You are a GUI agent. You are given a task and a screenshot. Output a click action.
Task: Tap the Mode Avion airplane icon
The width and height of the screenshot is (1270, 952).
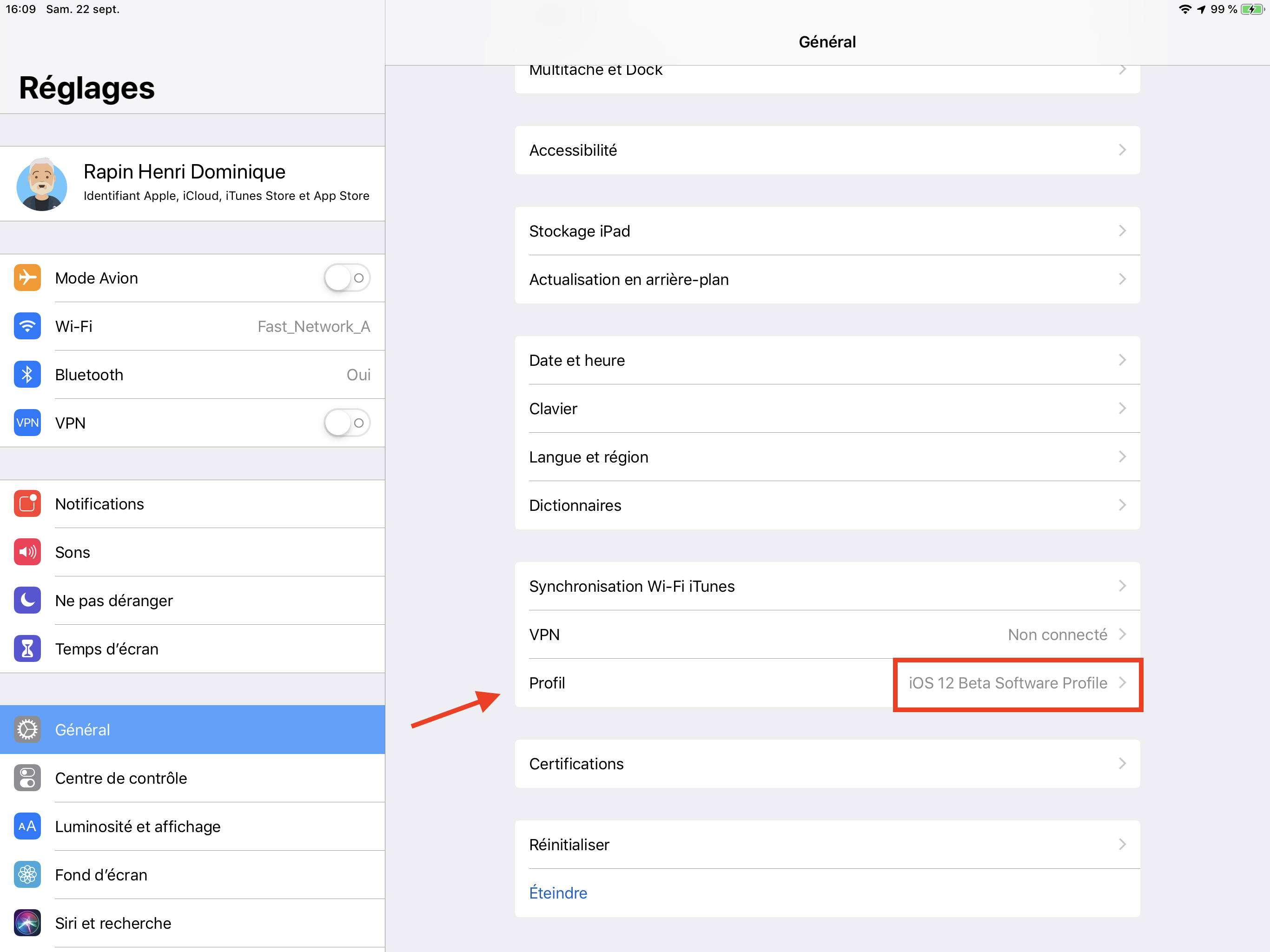tap(27, 278)
